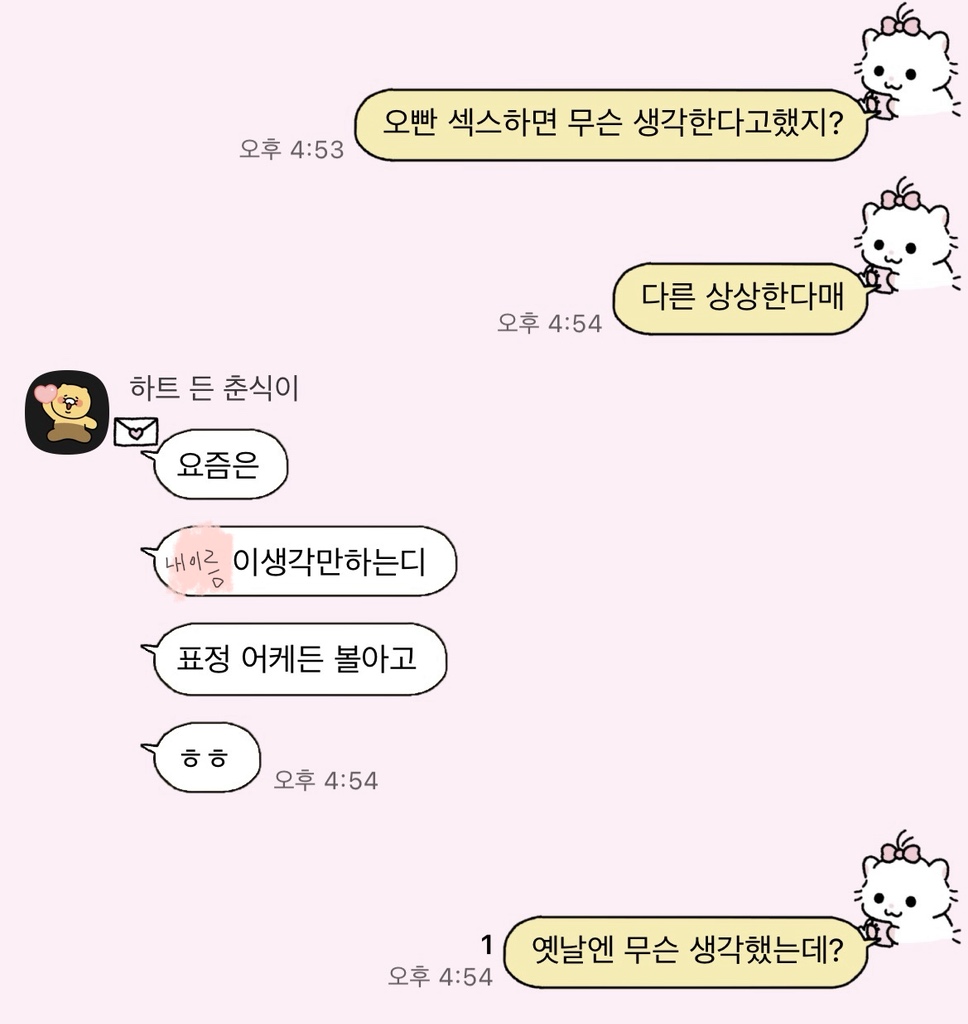Select the ㅎㅎ message bubble
Image resolution: width=968 pixels, height=1024 pixels.
click(202, 758)
